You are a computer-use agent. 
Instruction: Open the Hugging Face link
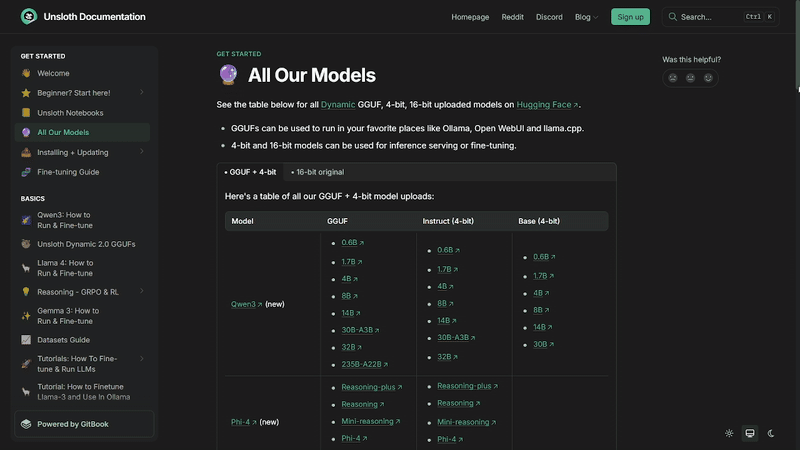(547, 105)
